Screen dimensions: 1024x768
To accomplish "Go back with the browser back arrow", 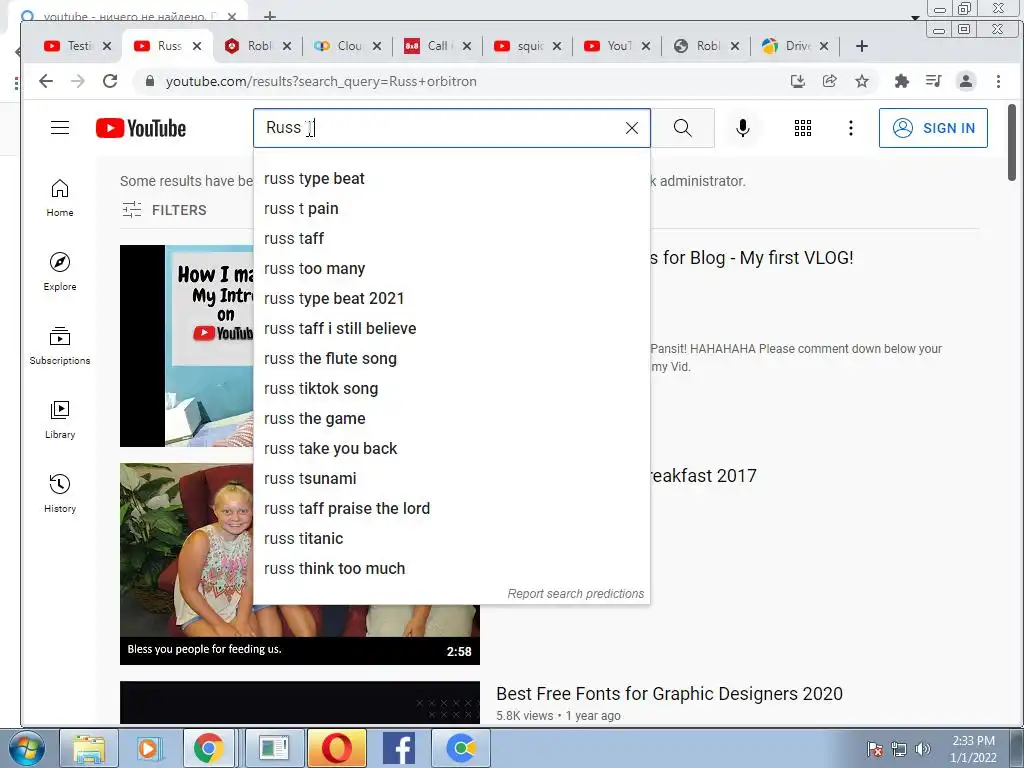I will point(46,81).
